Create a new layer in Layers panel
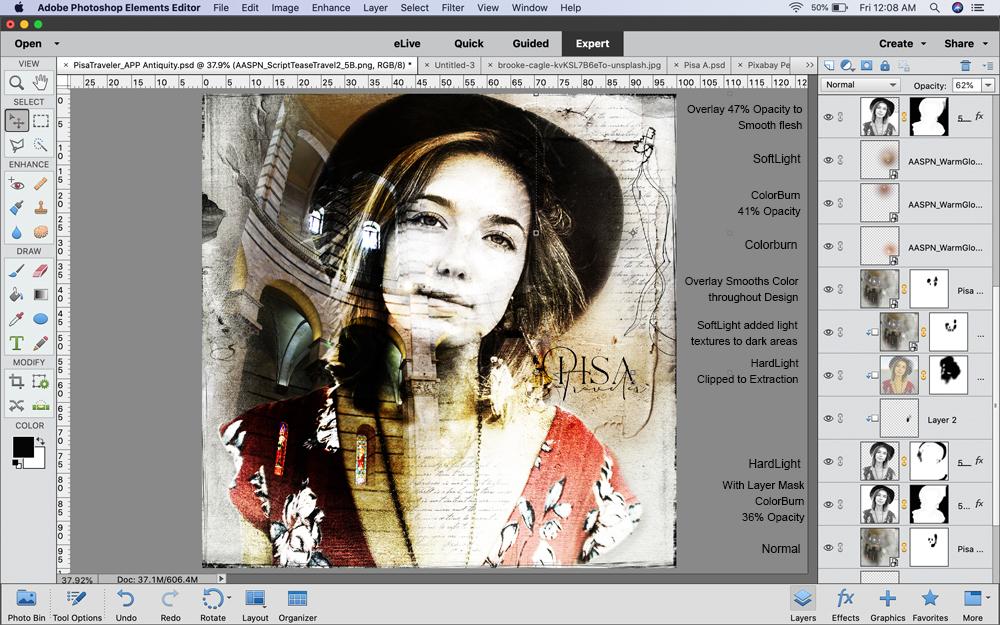Viewport: 1000px width, 625px height. click(828, 66)
